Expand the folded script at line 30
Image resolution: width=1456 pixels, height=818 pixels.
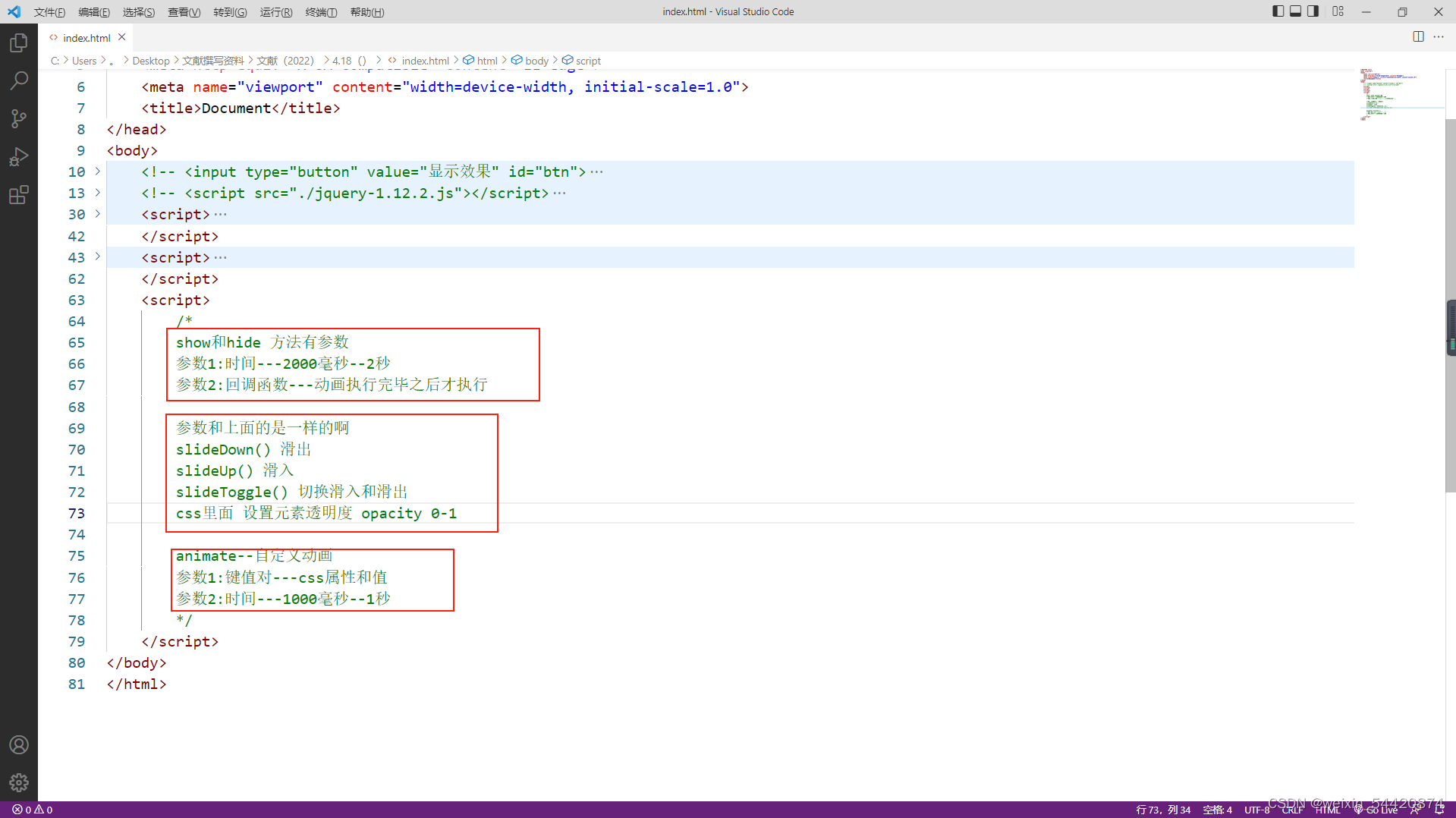click(96, 214)
